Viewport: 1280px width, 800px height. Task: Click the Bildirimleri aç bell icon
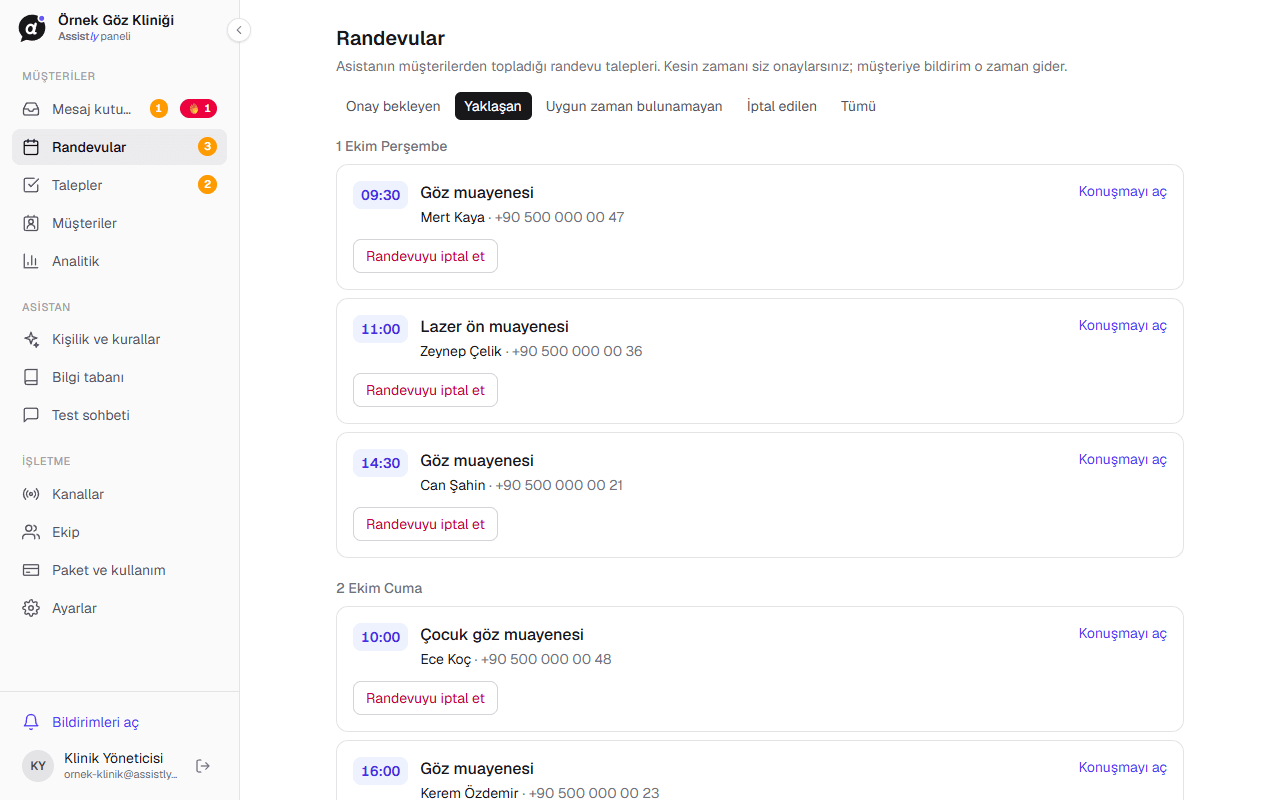click(x=32, y=722)
